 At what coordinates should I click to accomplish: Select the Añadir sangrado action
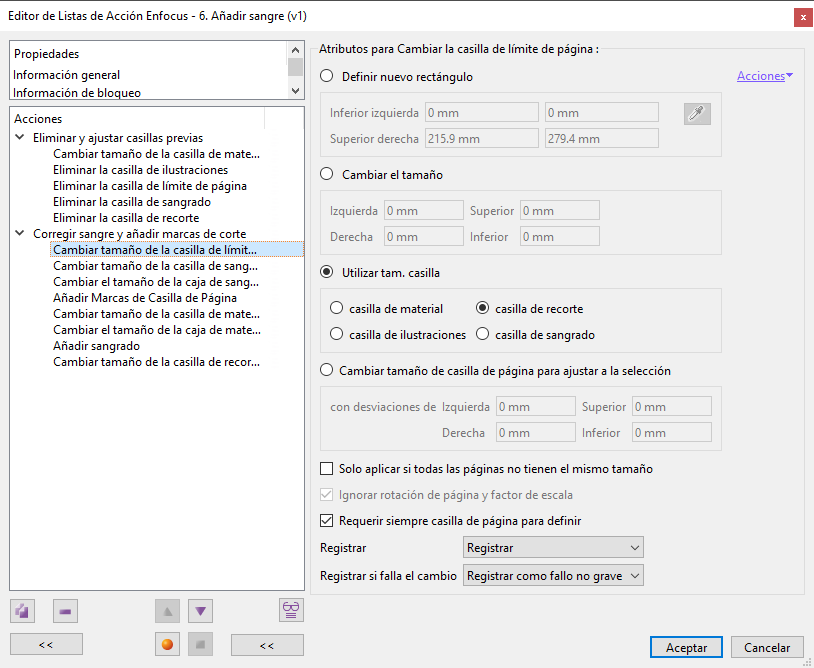click(96, 346)
